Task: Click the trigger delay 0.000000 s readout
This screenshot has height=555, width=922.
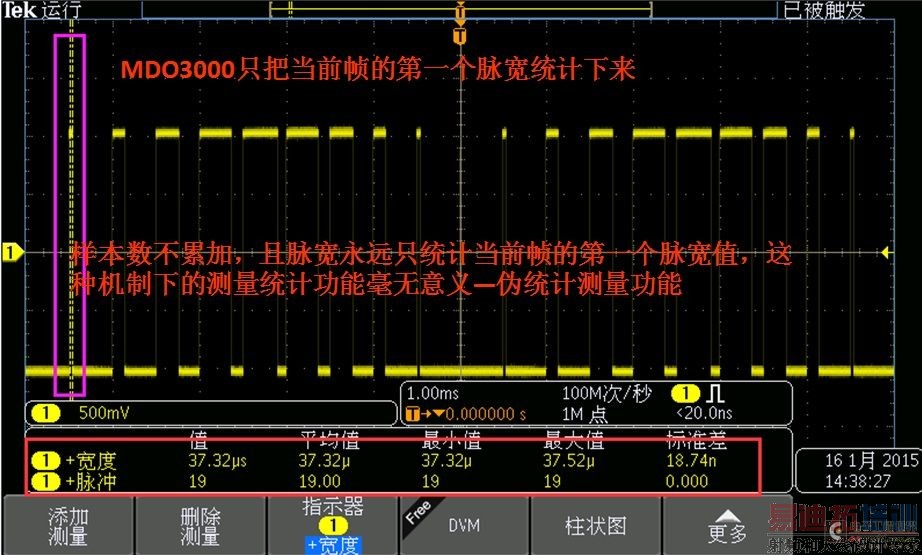Action: [485, 414]
